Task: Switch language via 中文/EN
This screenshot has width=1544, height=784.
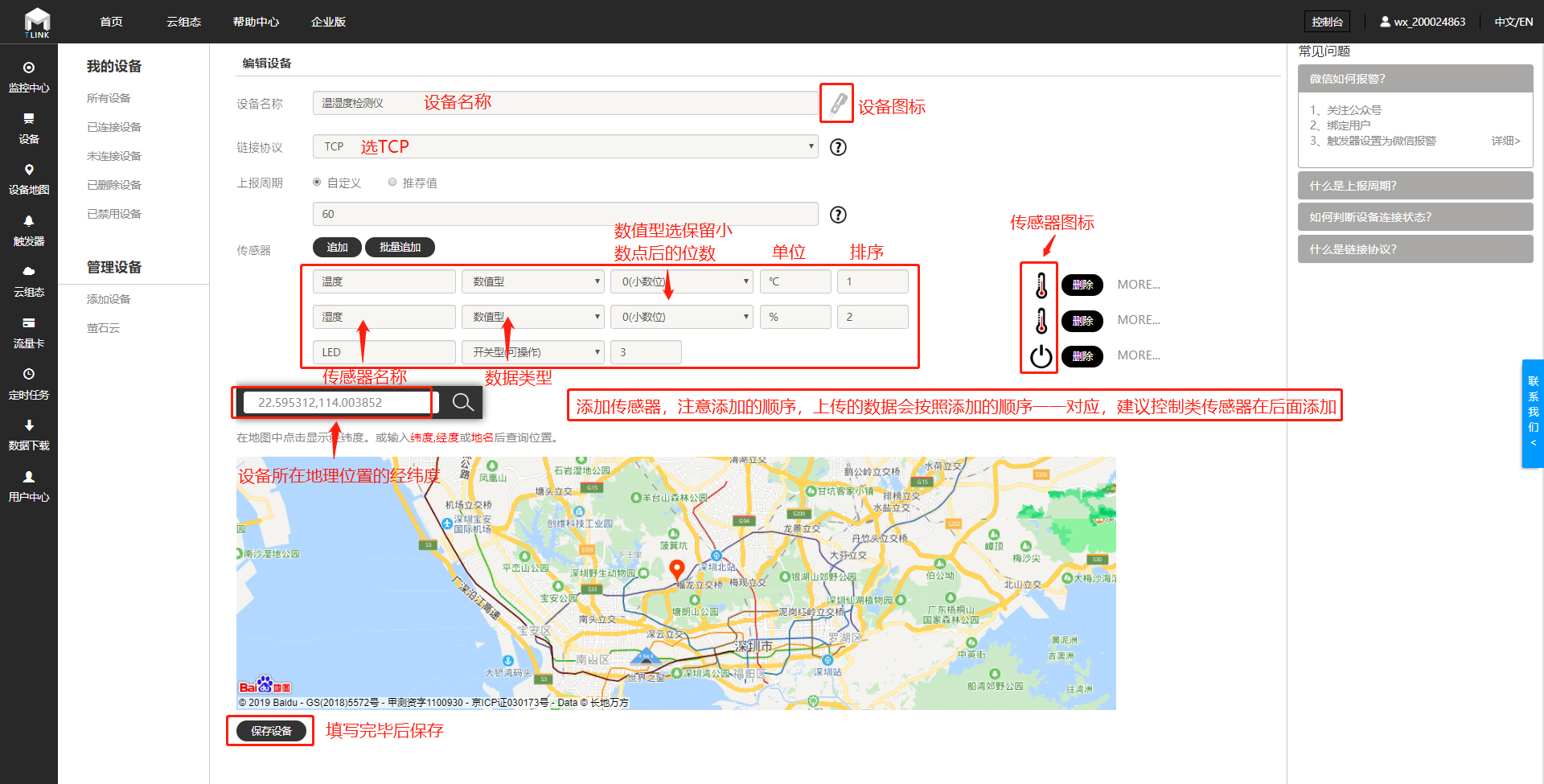Action: 1513,22
